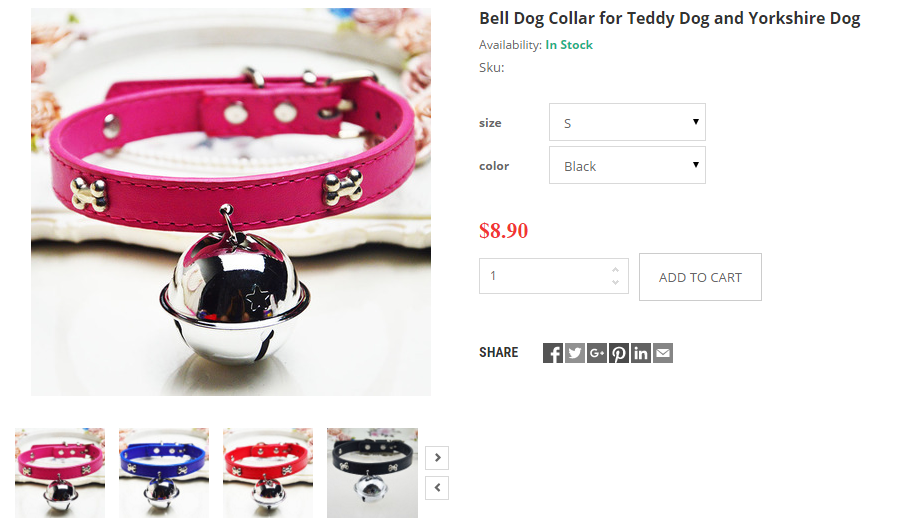
Task: Select the black collar thumbnail
Action: point(373,473)
